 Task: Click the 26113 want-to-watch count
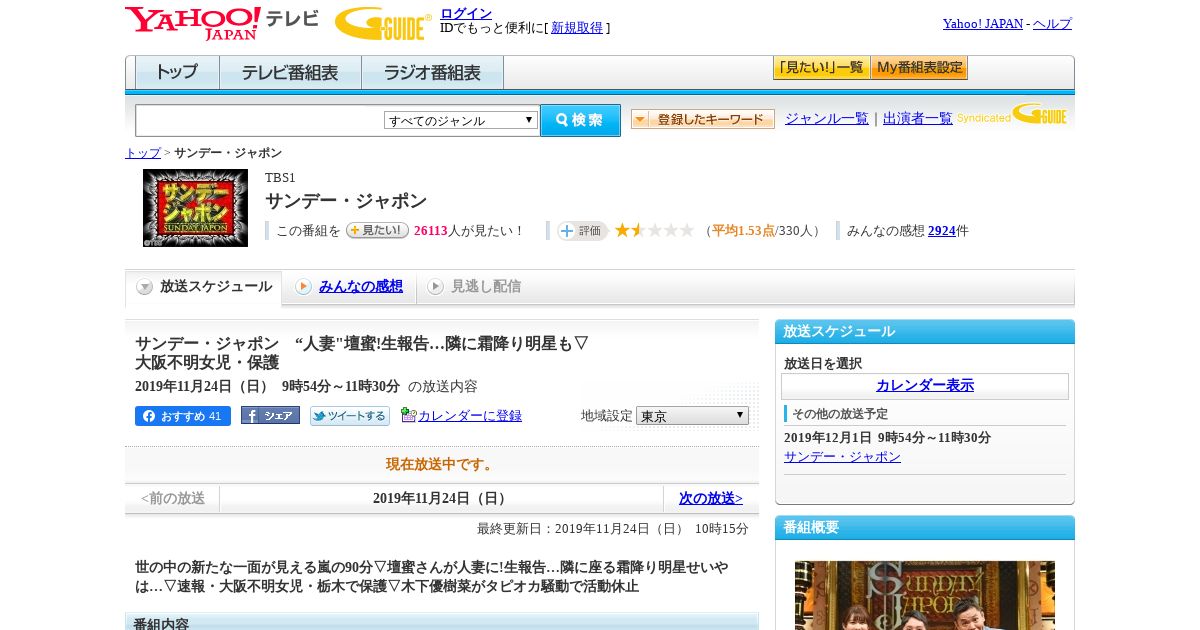tap(430, 231)
